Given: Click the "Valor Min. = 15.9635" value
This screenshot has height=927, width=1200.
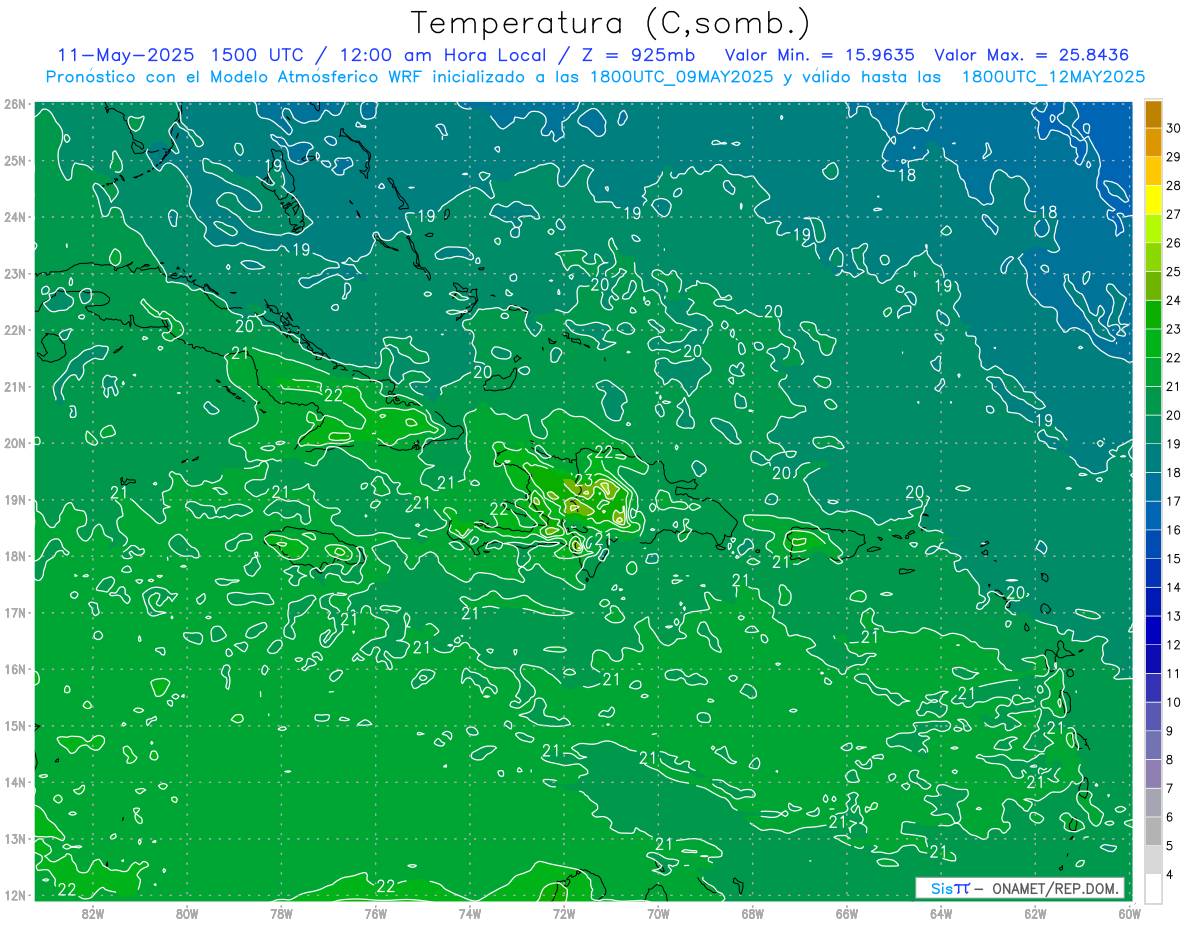Looking at the screenshot, I should 820,55.
